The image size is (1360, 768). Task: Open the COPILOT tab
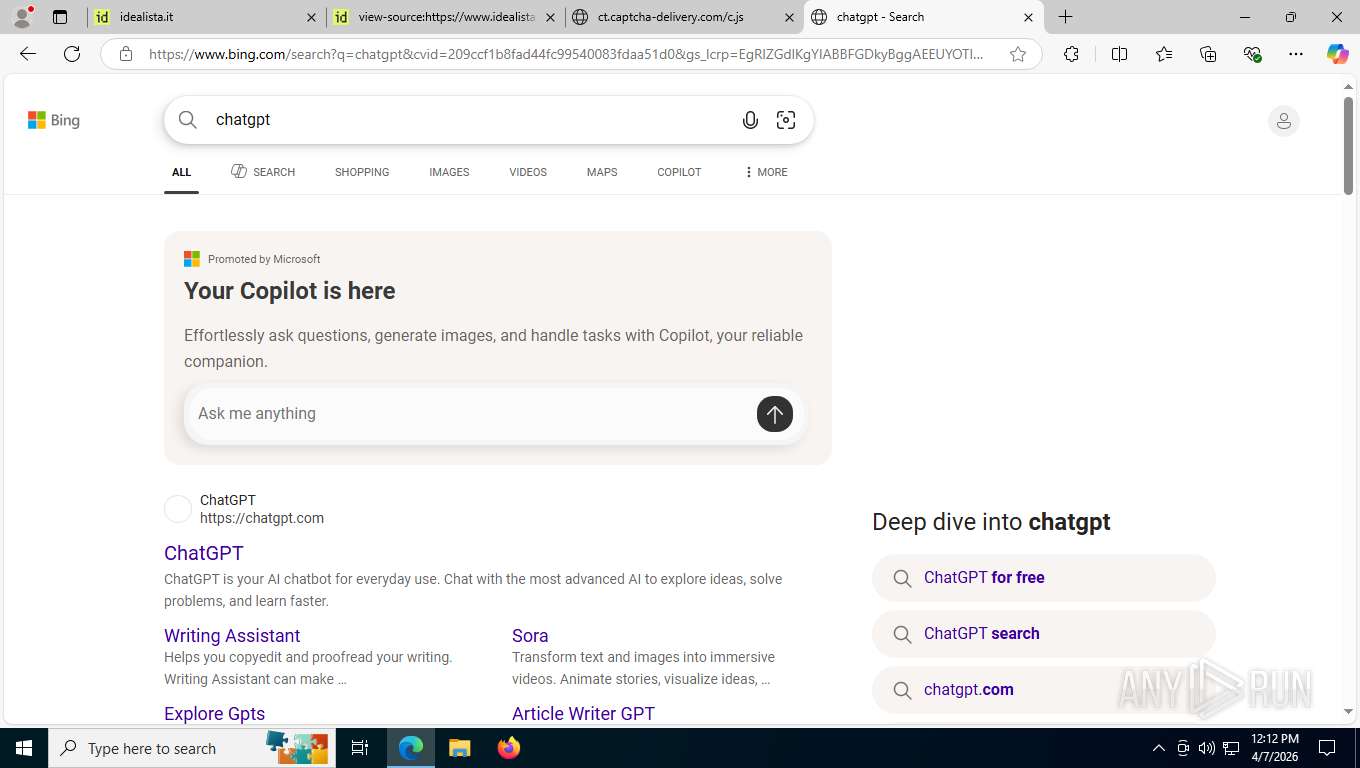coord(679,172)
